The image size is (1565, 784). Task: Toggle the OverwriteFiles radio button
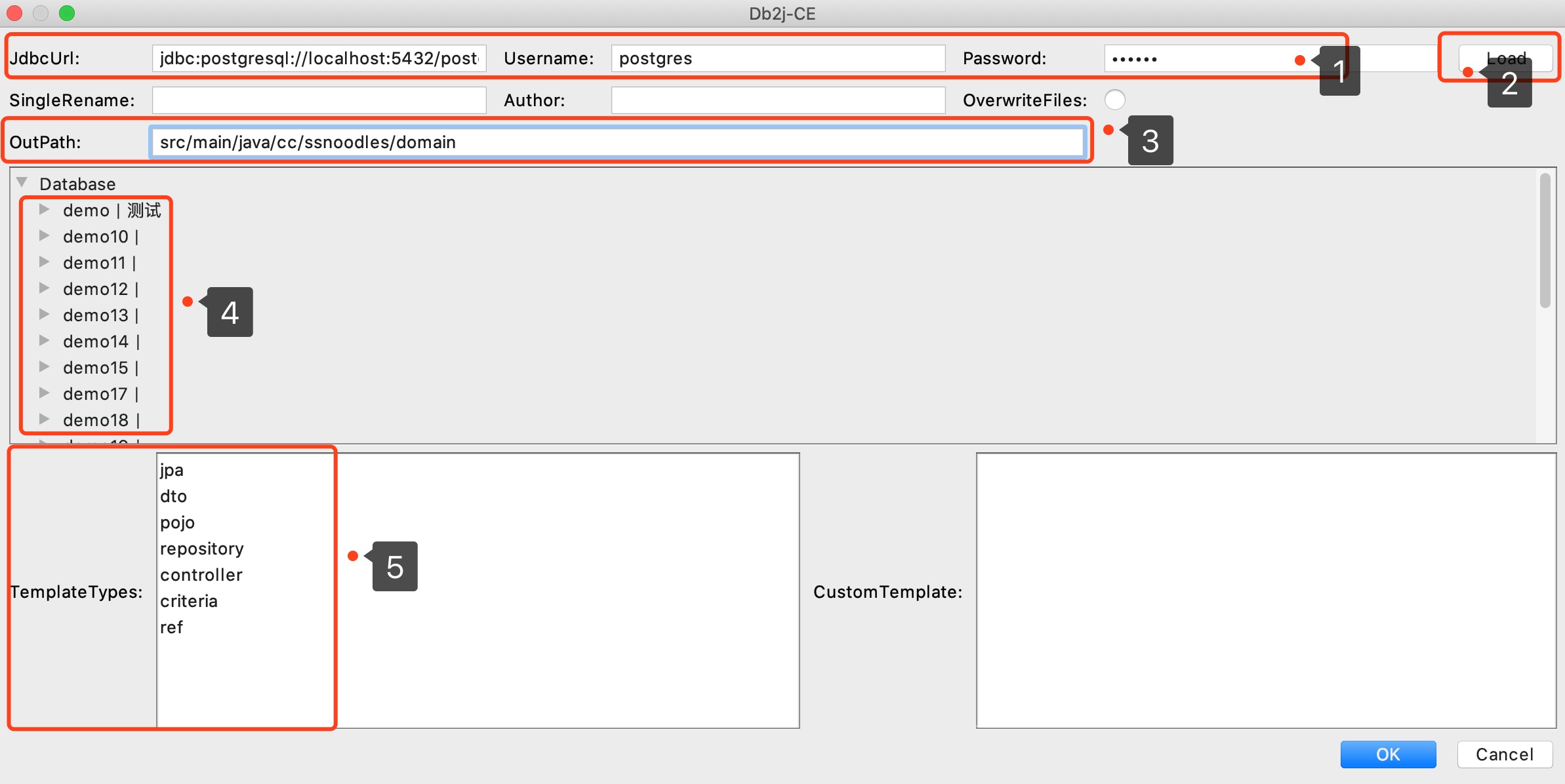click(x=1114, y=100)
